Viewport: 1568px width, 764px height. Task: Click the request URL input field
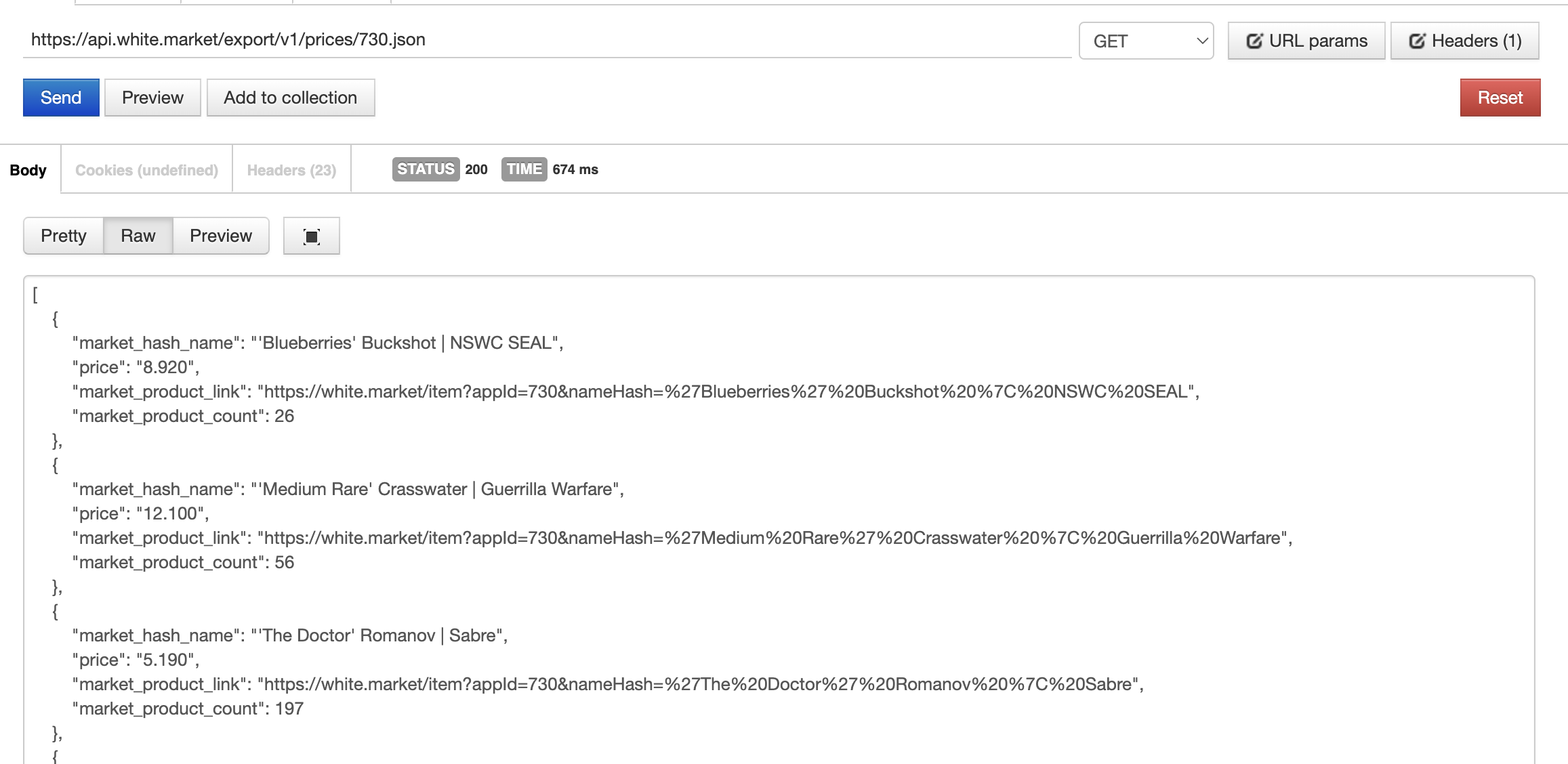point(547,40)
